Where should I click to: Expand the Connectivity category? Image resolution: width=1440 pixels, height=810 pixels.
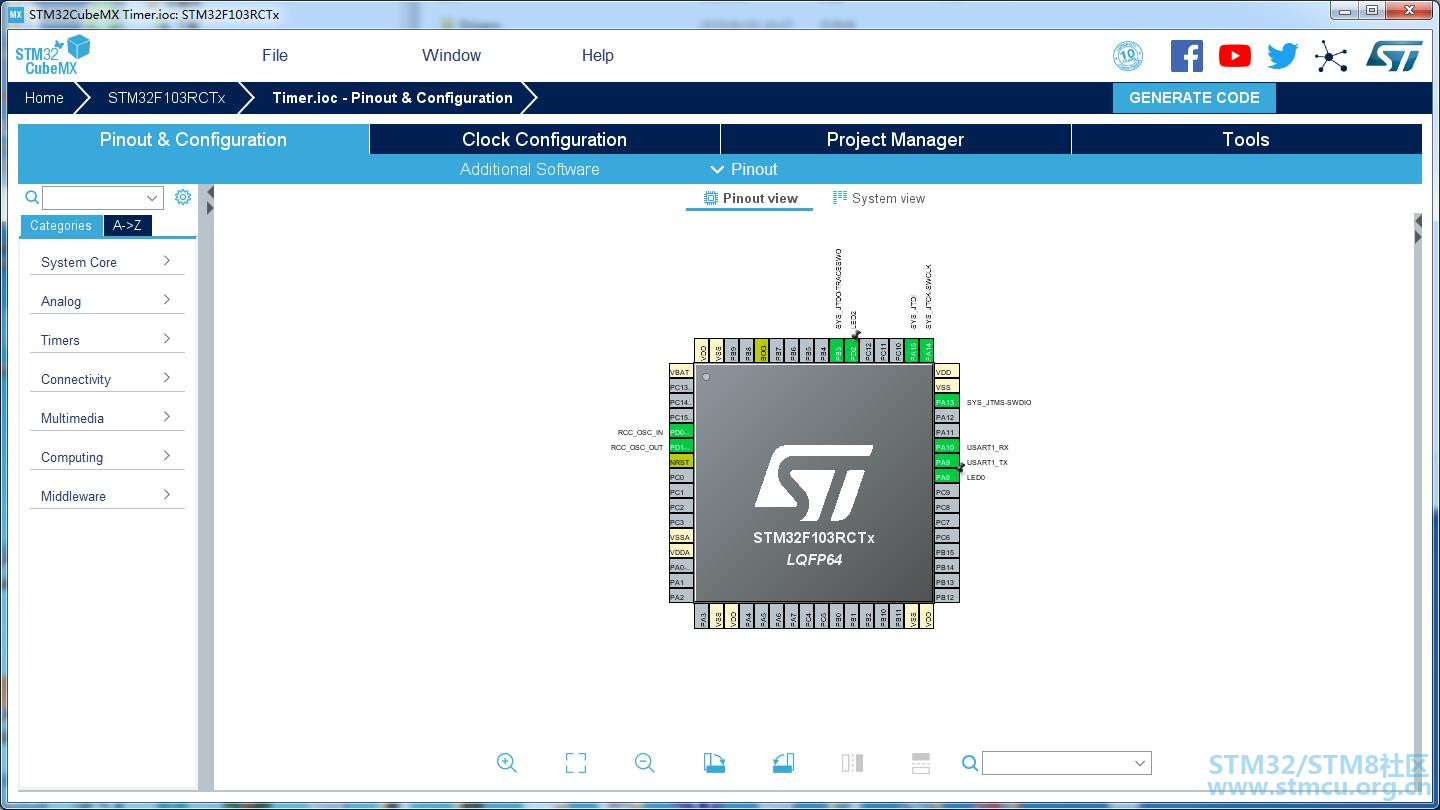pos(107,379)
